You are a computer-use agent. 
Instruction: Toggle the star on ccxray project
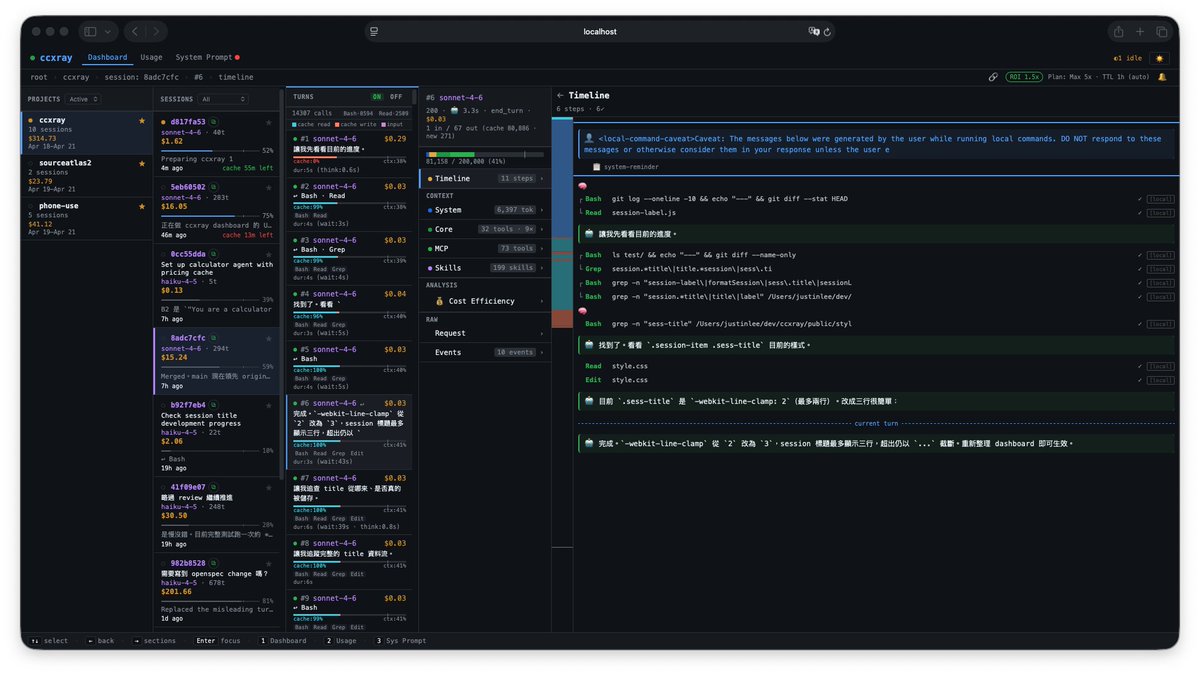[142, 121]
